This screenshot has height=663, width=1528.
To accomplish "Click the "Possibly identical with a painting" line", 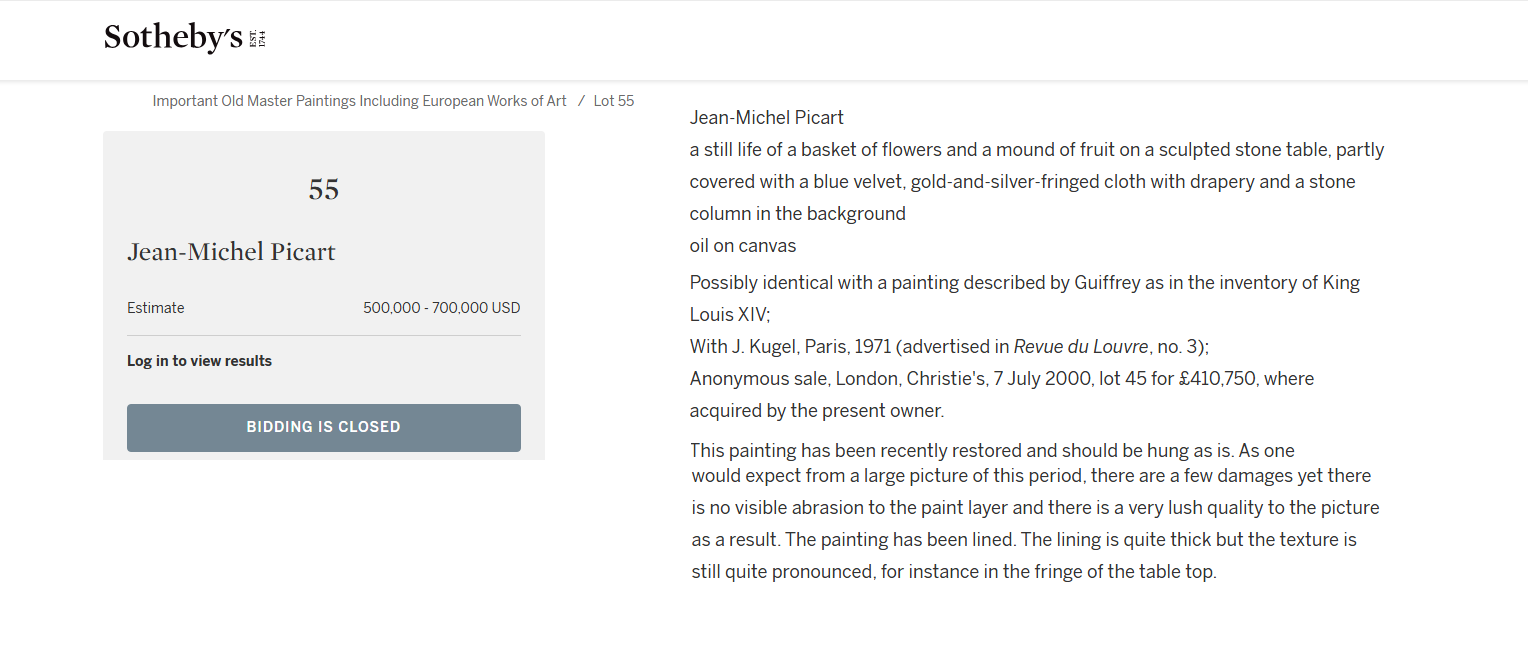I will point(1024,283).
